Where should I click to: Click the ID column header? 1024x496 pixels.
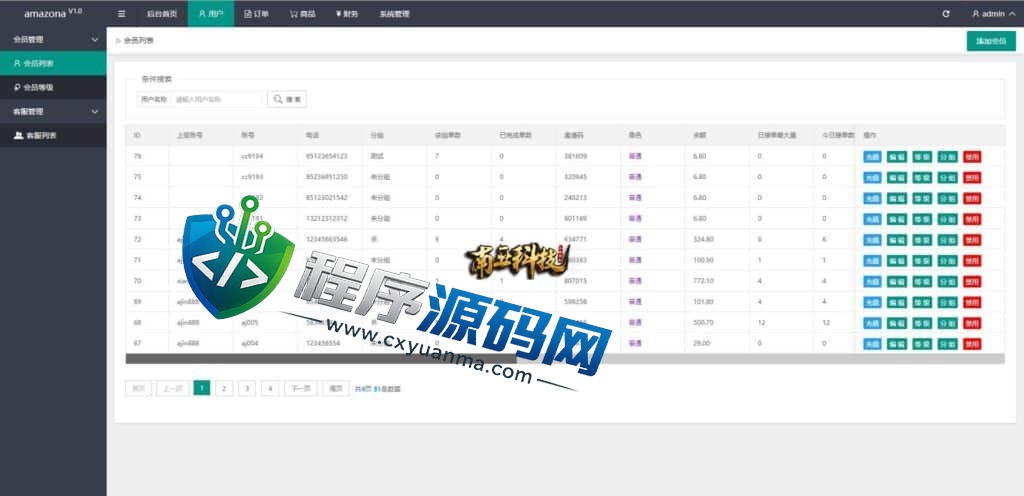[137, 135]
